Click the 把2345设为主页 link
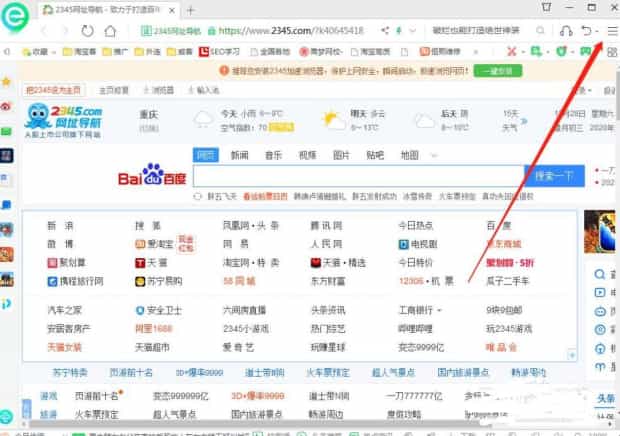The width and height of the screenshot is (620, 436). [53, 90]
